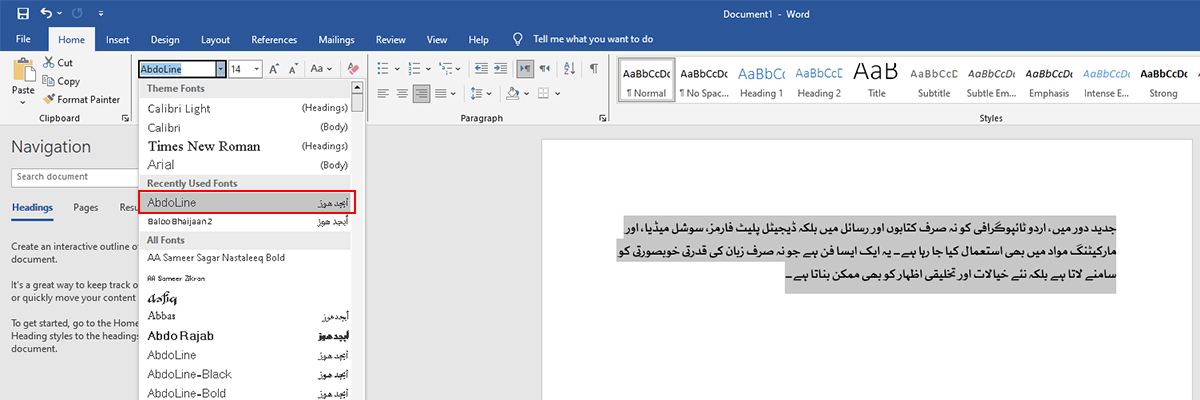Switch to the Insert tab
Viewport: 1200px width, 400px height.
pos(117,39)
